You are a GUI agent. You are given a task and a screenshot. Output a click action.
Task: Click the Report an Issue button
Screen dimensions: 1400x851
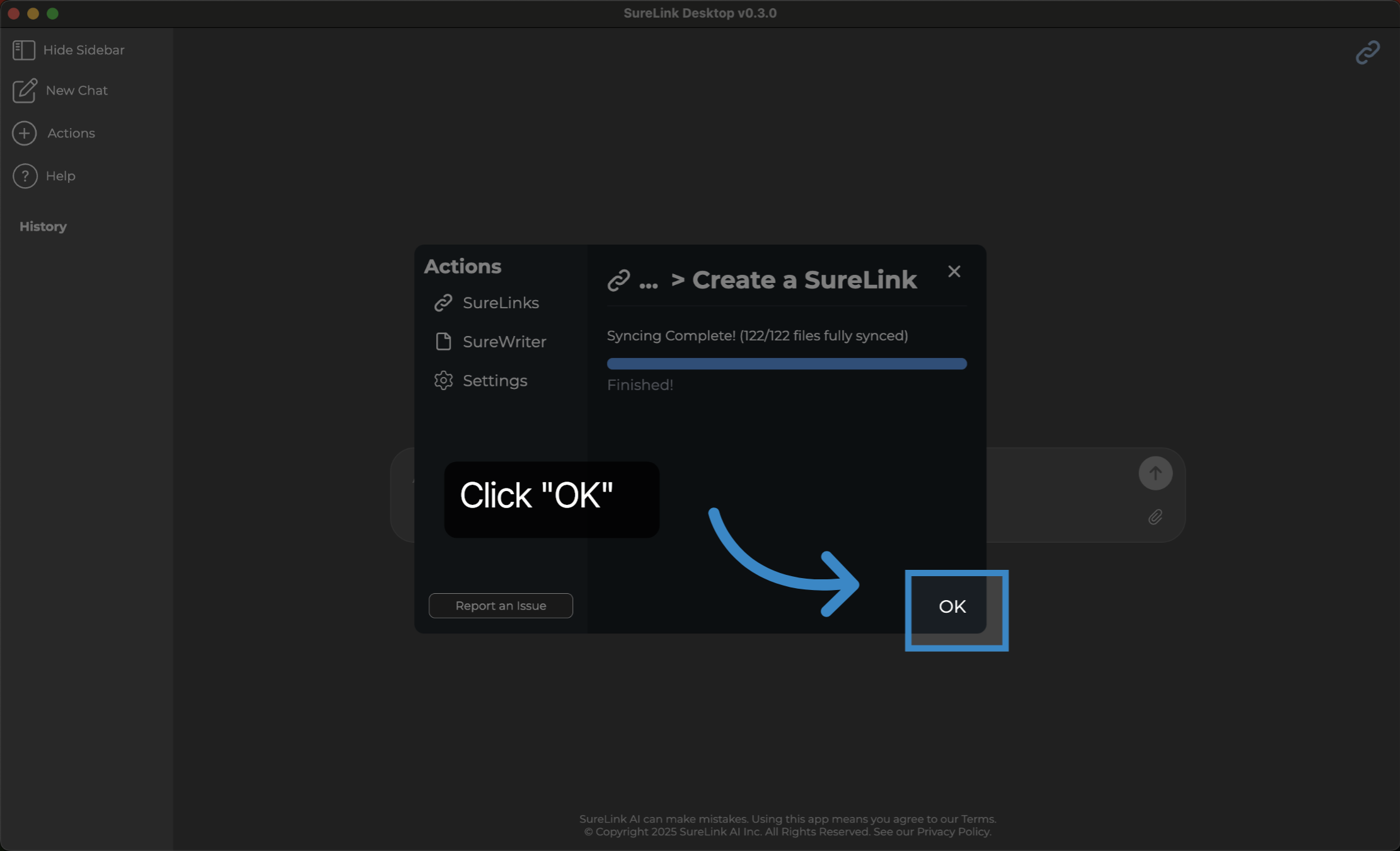[x=500, y=606]
